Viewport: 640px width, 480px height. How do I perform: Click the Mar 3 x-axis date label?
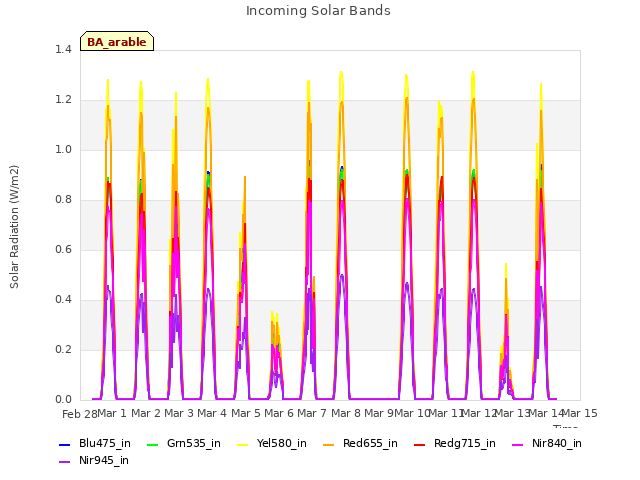[179, 413]
